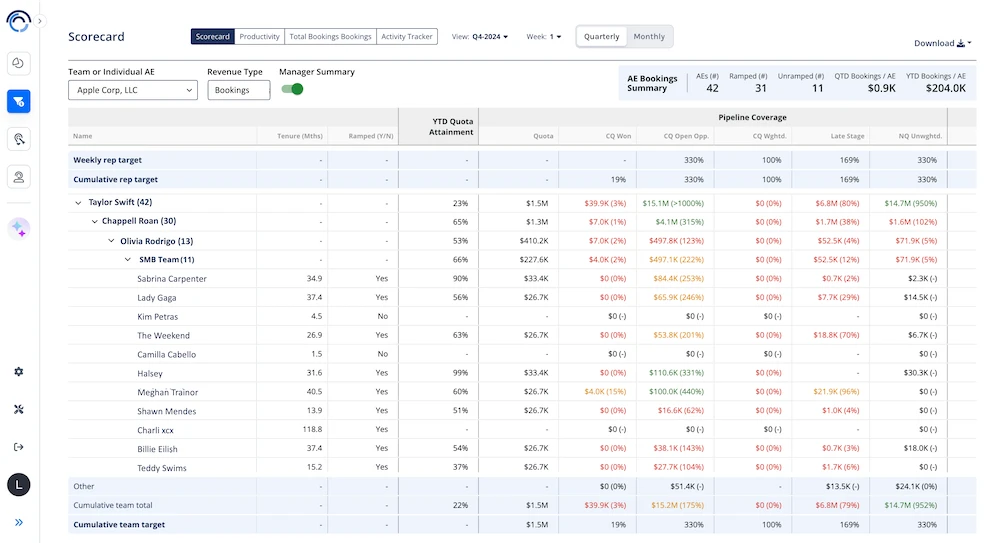
Task: Click the Revenue Type Bookings field
Action: [239, 90]
